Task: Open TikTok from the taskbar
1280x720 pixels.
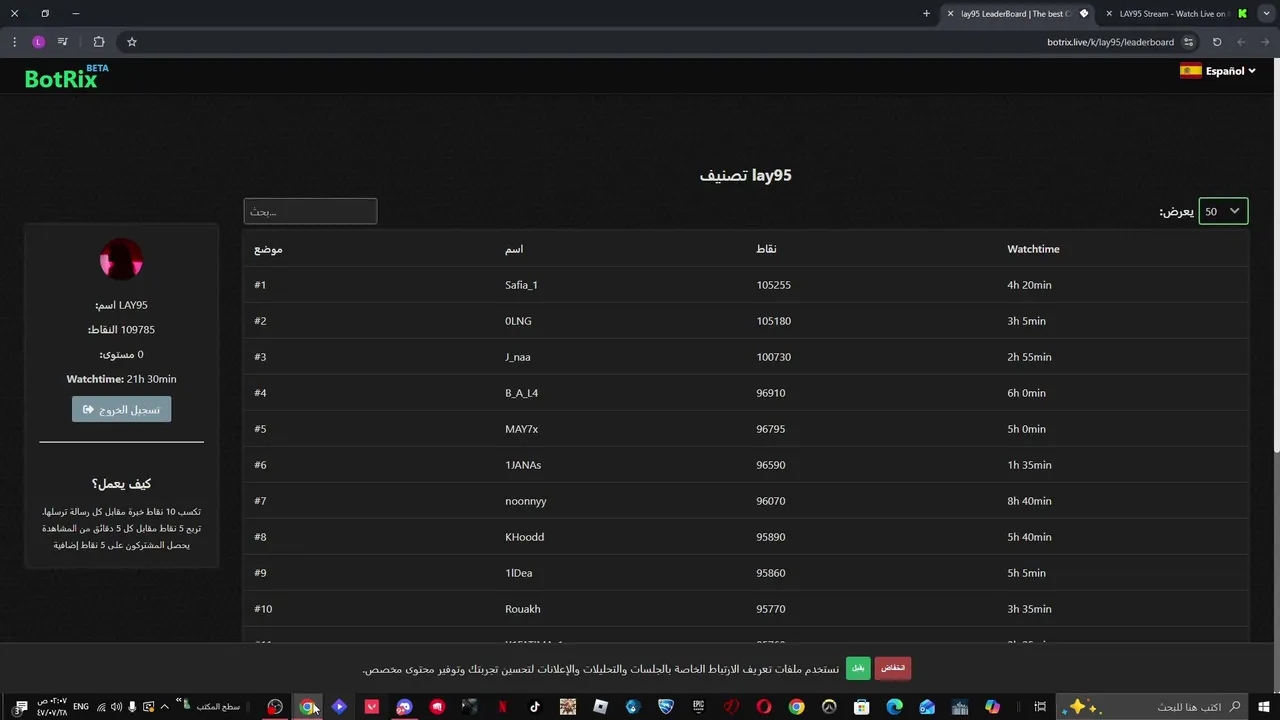Action: tap(535, 707)
